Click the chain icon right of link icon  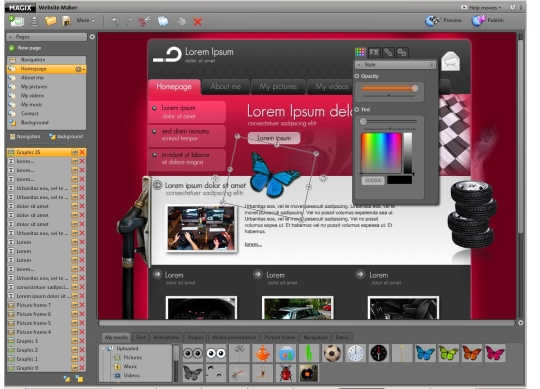click(402, 52)
